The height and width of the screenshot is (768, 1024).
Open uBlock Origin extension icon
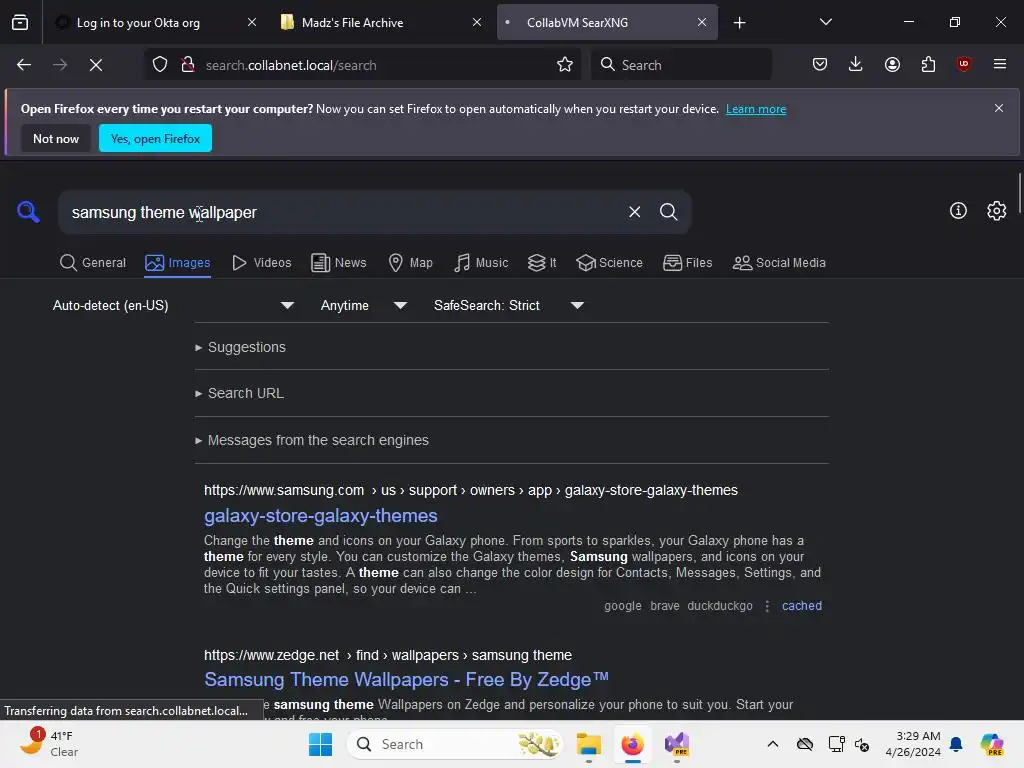(x=963, y=64)
